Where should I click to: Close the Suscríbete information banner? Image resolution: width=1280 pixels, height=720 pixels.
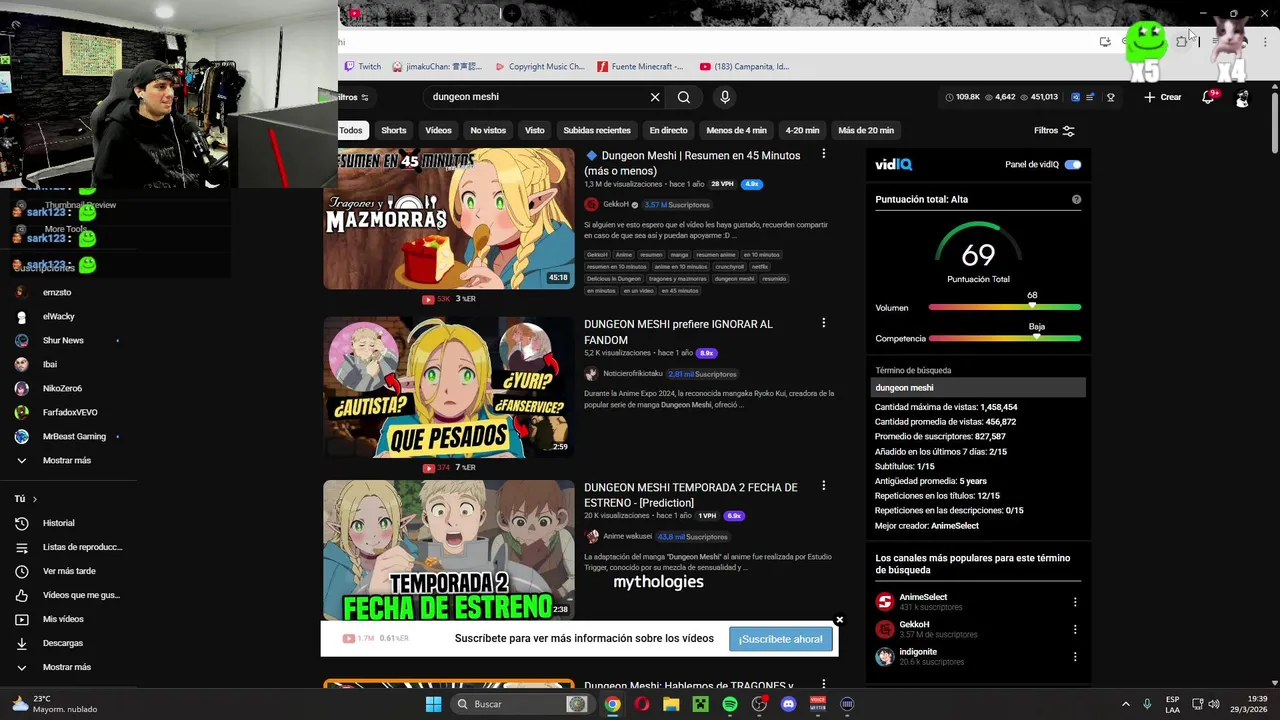pyautogui.click(x=839, y=620)
